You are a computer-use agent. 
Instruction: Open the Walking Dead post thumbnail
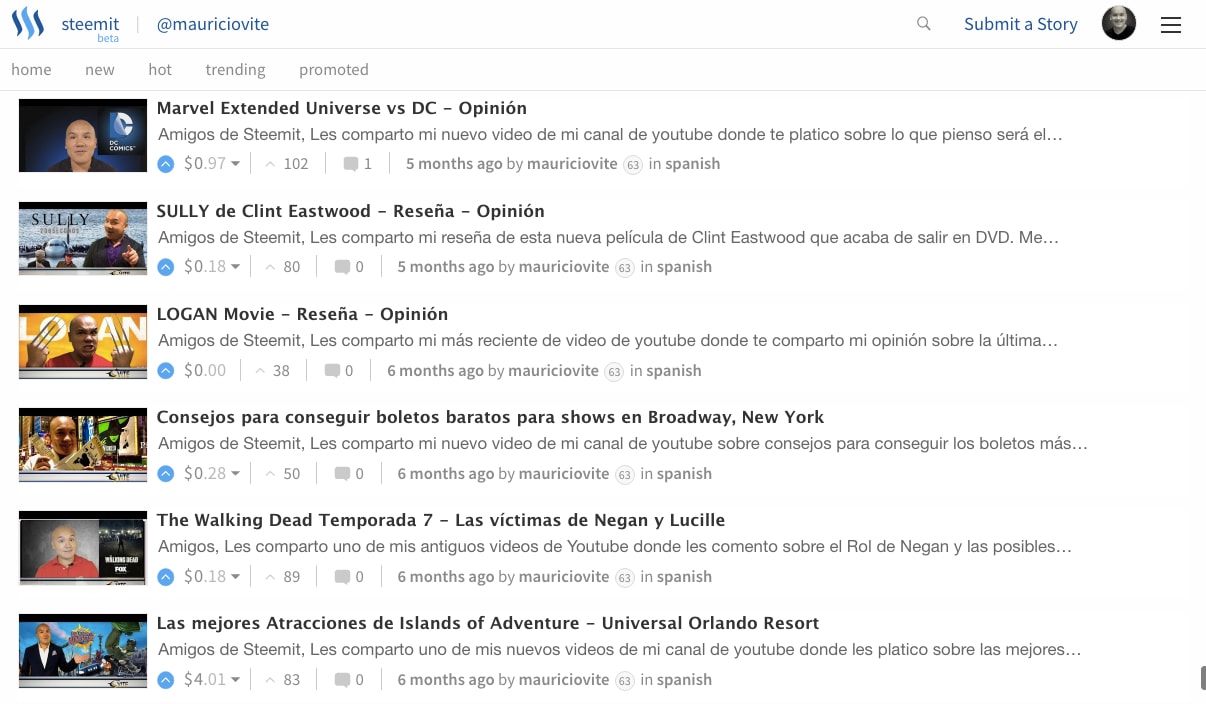pyautogui.click(x=83, y=547)
